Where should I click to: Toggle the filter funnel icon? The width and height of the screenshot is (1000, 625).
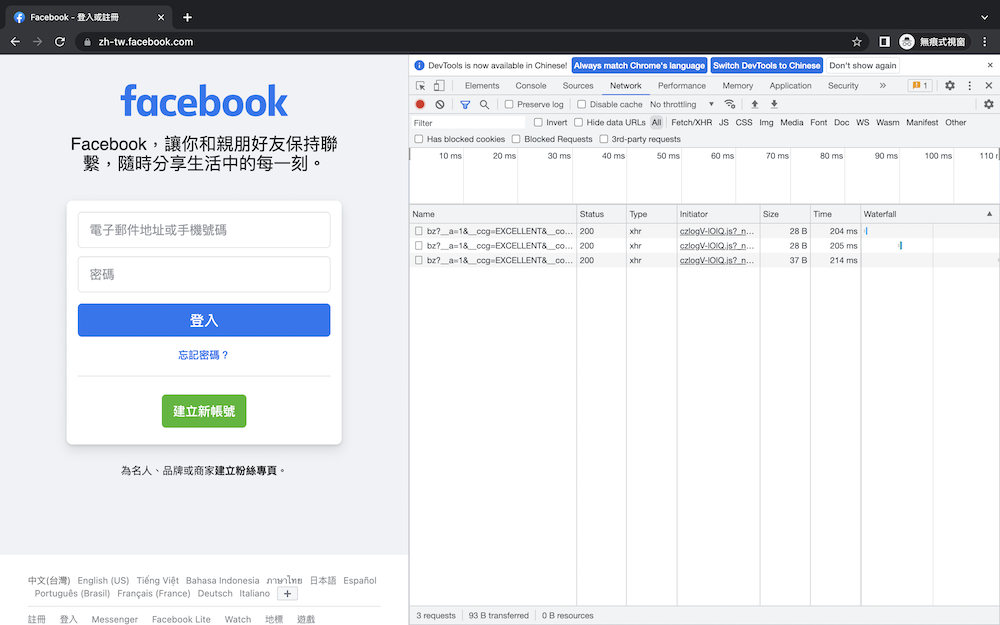[465, 104]
